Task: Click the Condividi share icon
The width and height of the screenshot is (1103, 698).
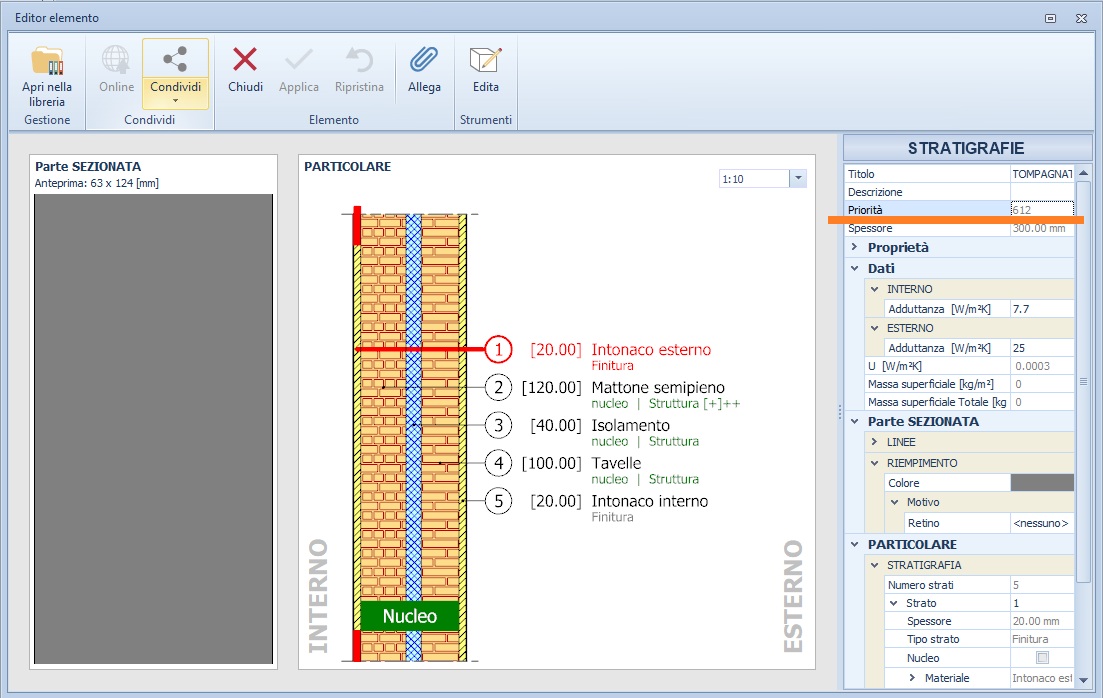Action: coord(175,61)
